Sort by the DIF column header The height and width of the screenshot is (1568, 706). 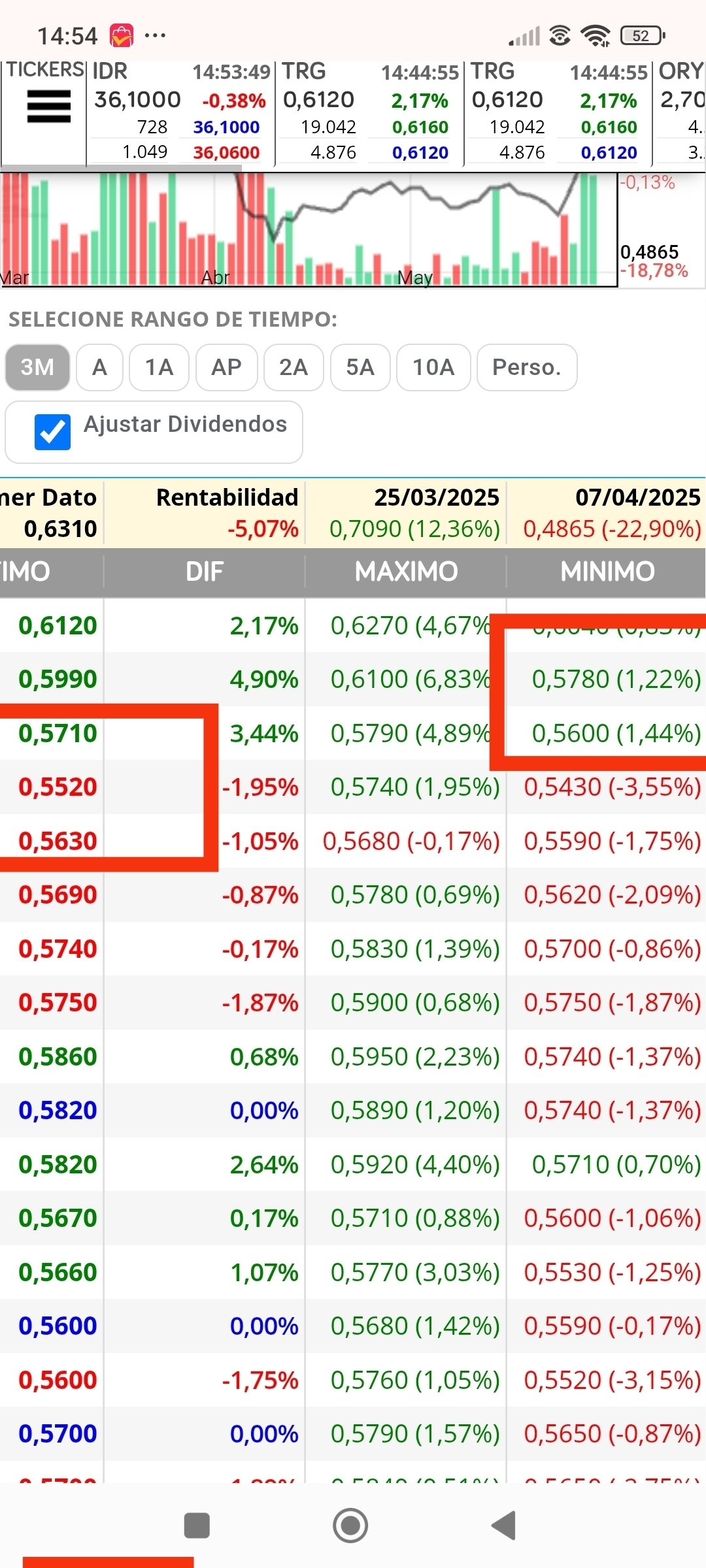[204, 572]
